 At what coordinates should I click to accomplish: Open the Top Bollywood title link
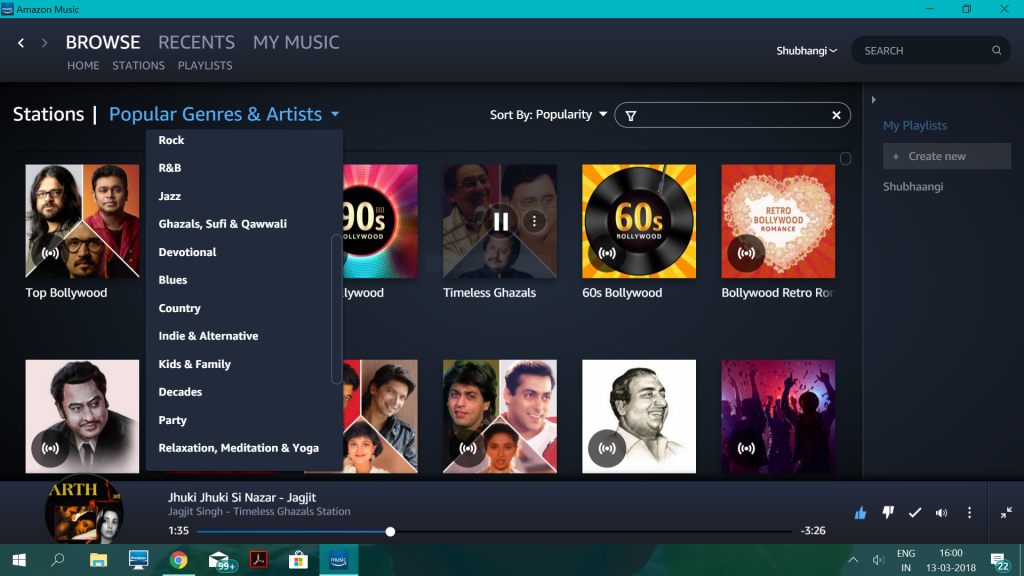pos(66,293)
